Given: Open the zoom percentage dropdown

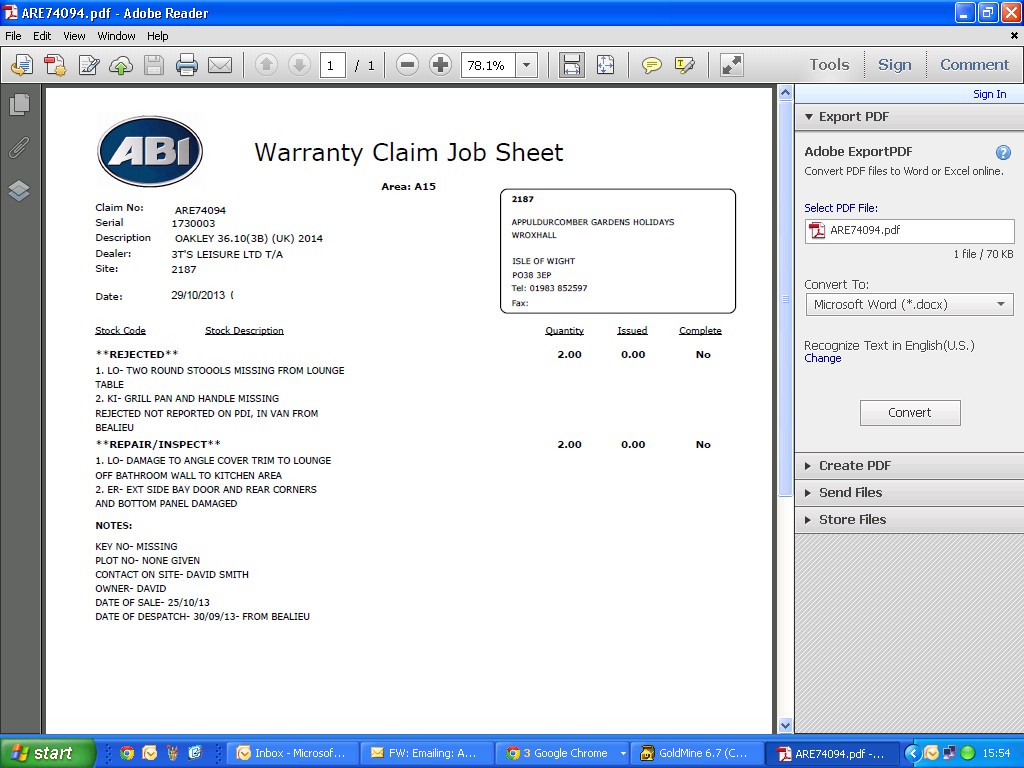Looking at the screenshot, I should point(527,65).
